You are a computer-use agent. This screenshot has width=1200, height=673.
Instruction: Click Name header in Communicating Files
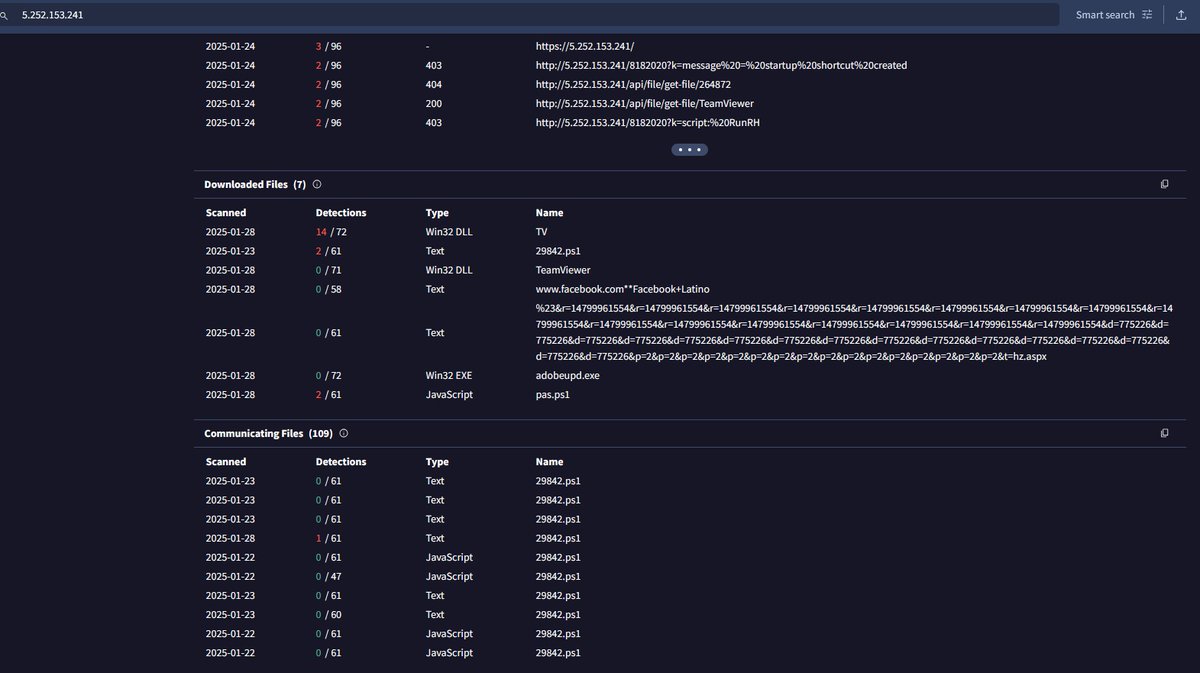coord(549,462)
